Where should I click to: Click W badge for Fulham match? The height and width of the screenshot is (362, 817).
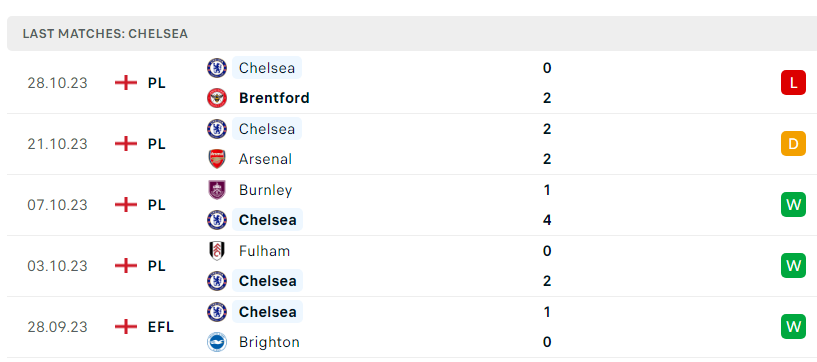(793, 266)
